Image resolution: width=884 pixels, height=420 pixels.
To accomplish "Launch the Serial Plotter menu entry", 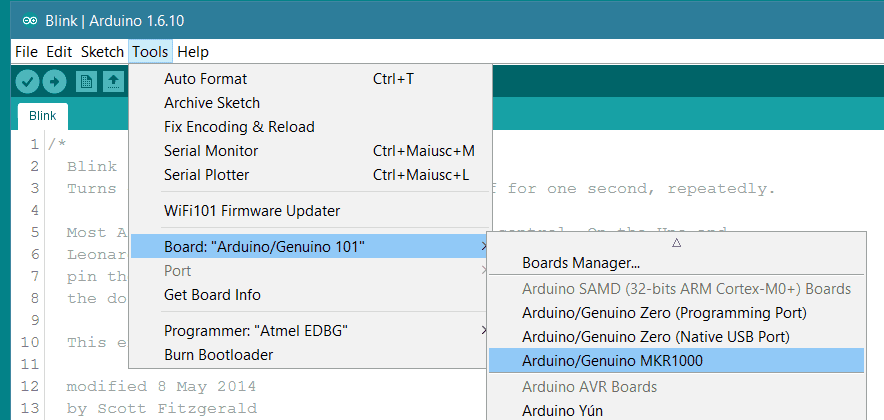I will [x=207, y=175].
